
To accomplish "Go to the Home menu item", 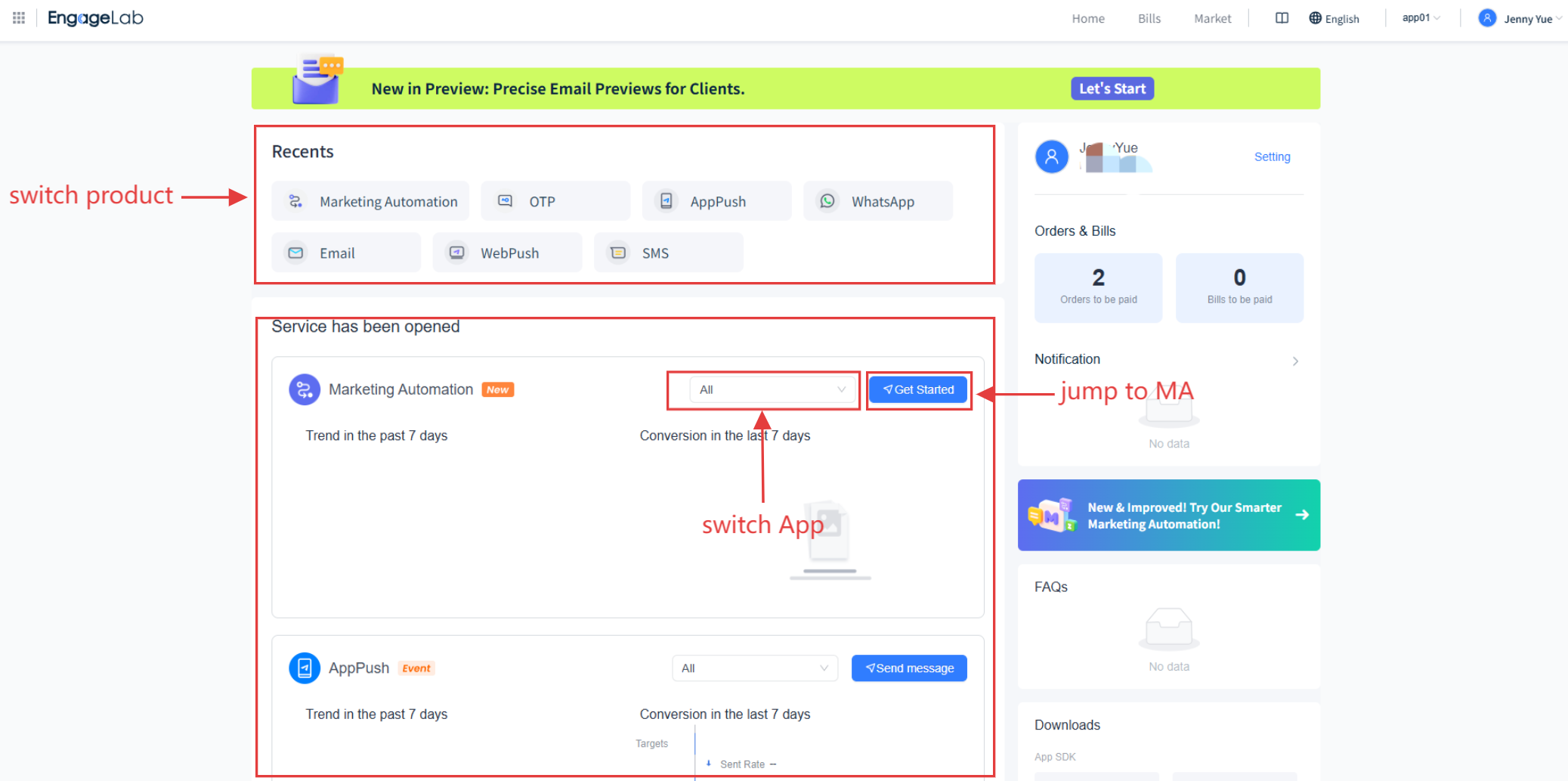I will click(1088, 19).
